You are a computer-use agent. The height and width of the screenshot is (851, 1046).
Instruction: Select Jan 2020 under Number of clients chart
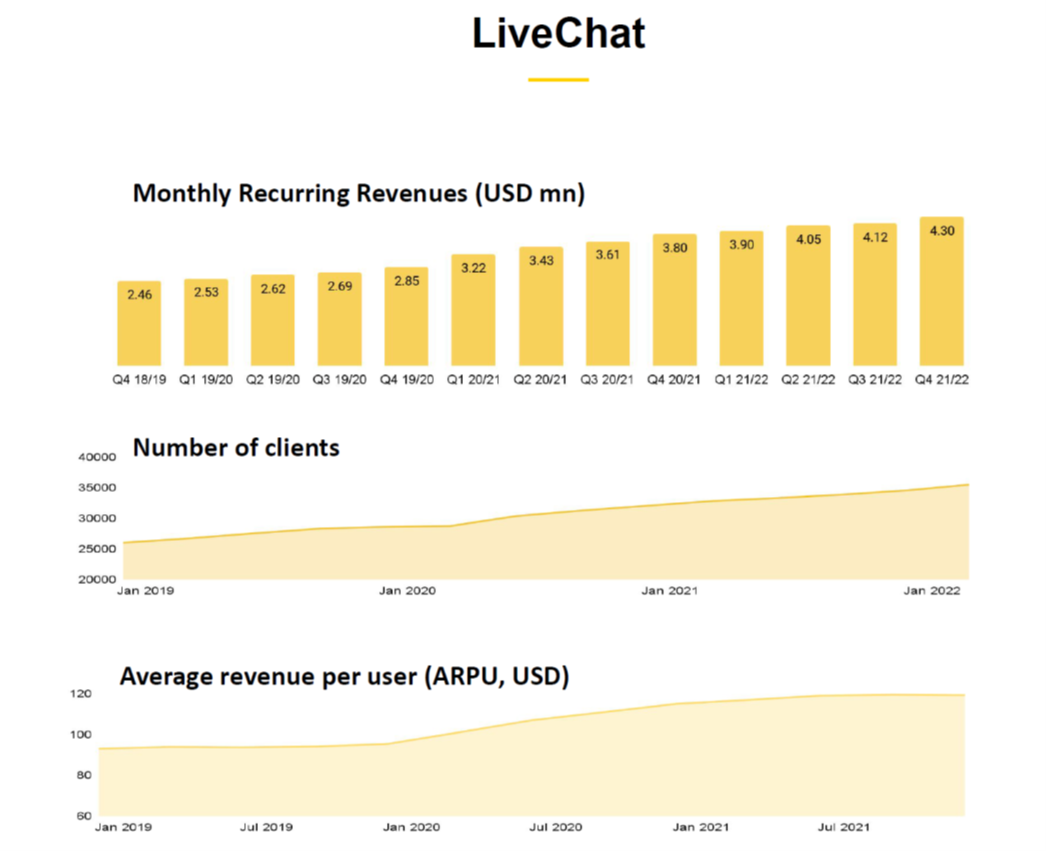[408, 592]
